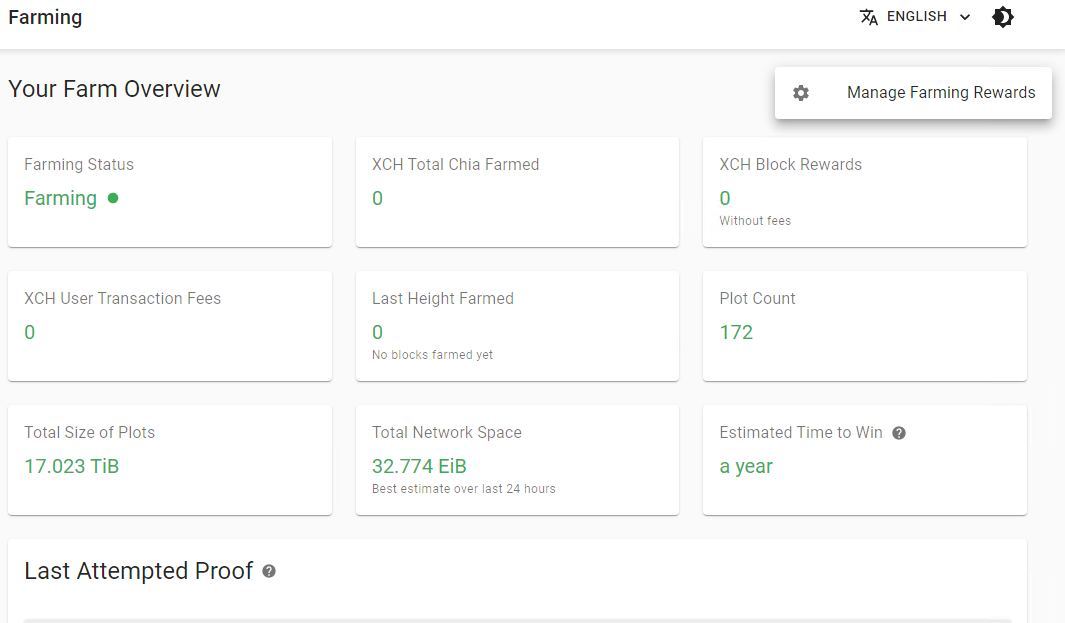Screen dimensions: 1065x623
Task: Click the Total Network Space 32.774 EiB value
Action: [x=419, y=466]
